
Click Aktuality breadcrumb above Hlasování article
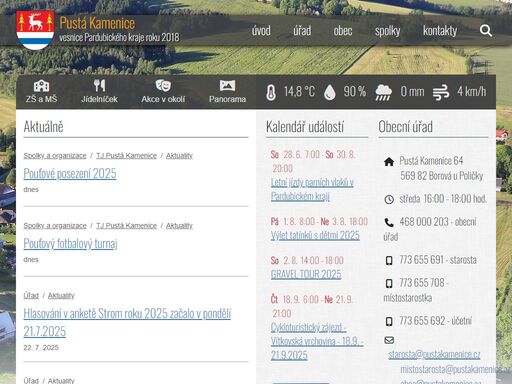61,296
